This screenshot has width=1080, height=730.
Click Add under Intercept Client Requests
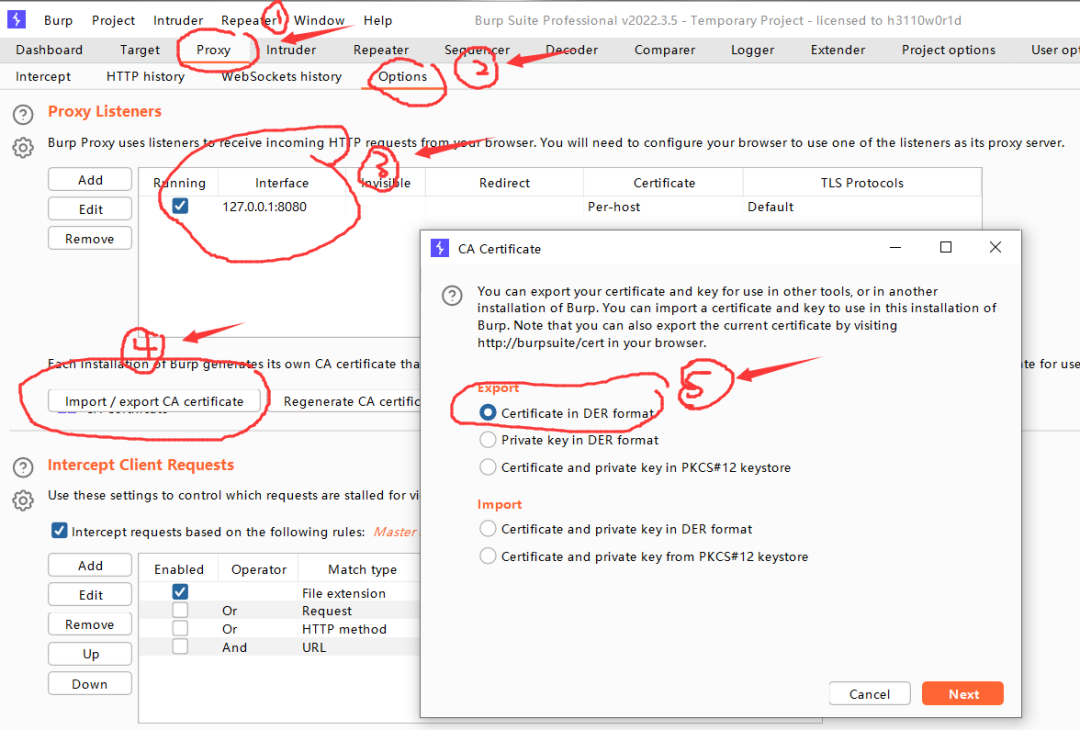point(90,565)
